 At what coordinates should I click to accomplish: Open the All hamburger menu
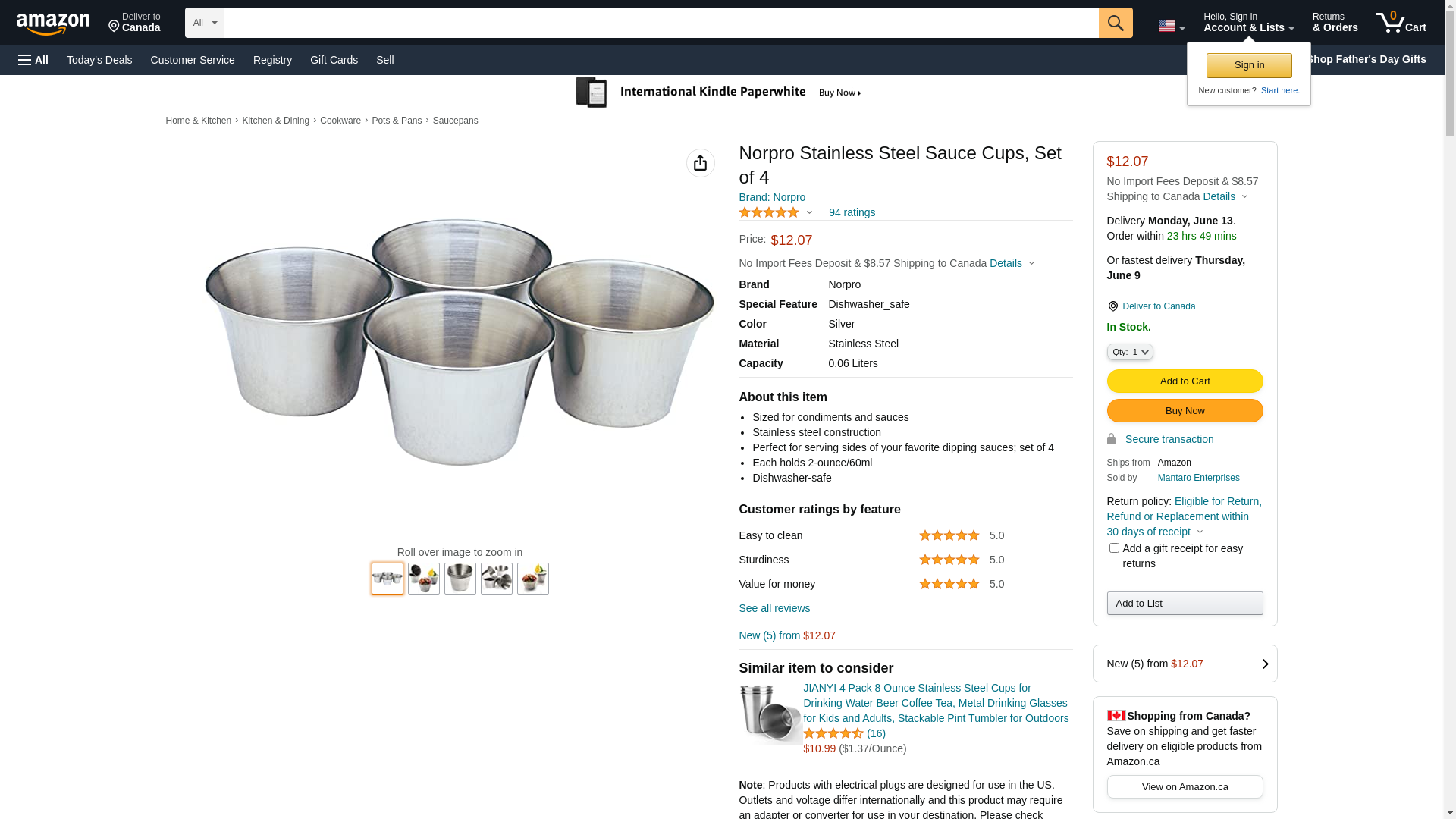[33, 60]
